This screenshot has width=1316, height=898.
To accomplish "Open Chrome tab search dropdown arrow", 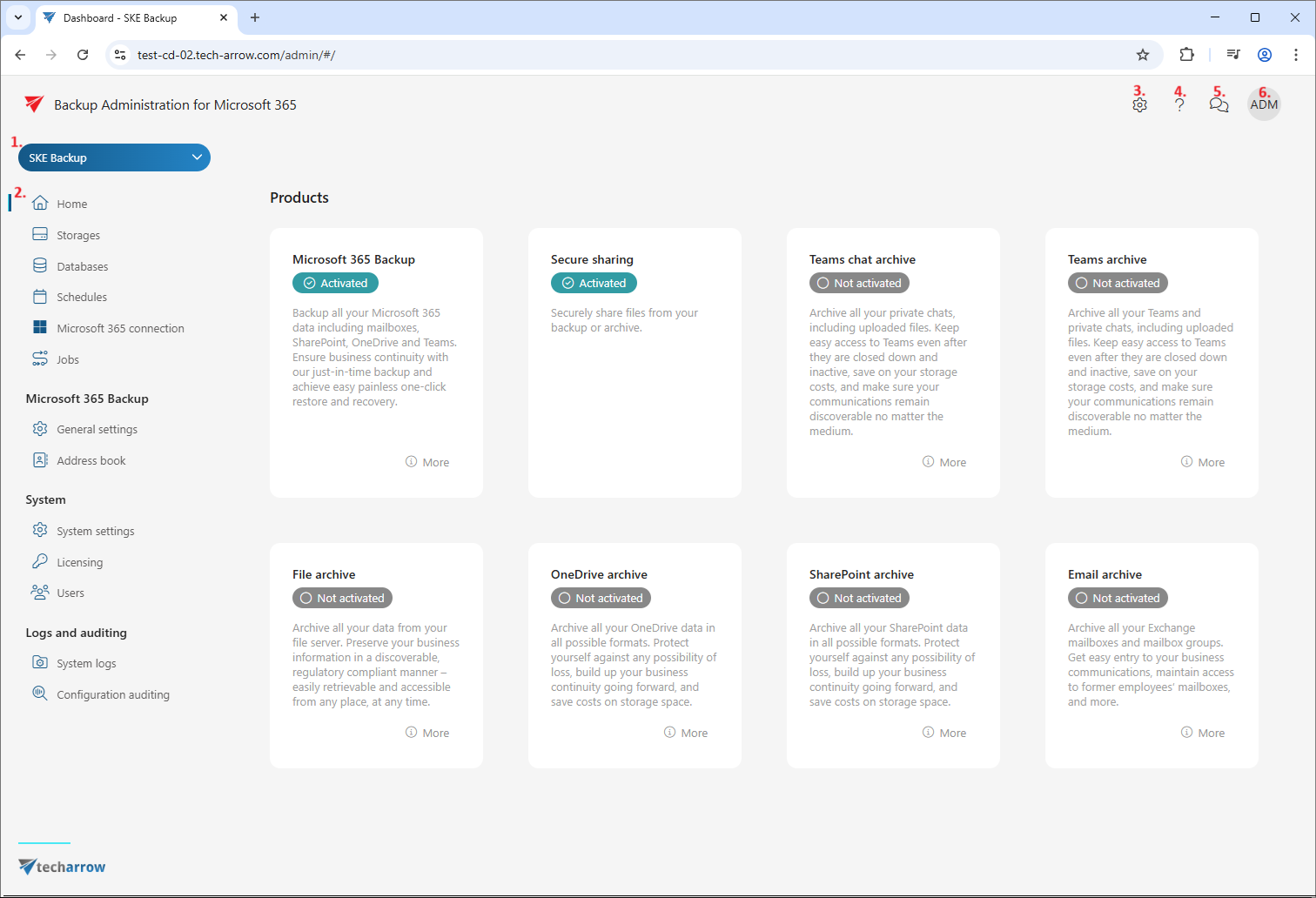I will (17, 17).
